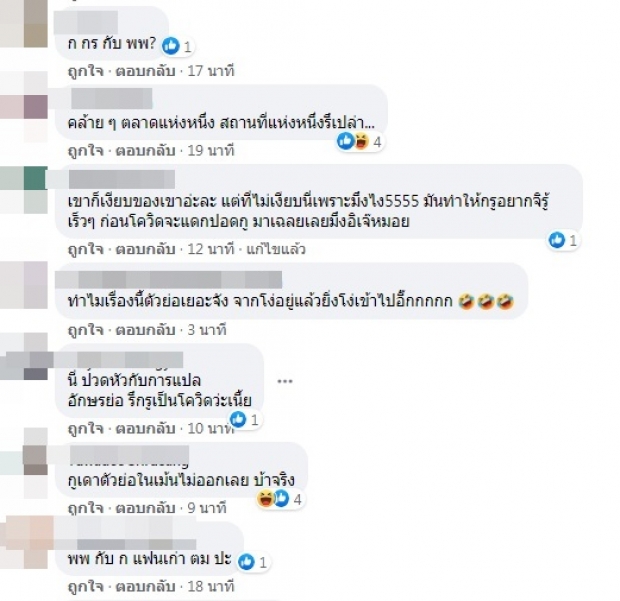Screen dimensions: 620x601
Task: Click the like icon on the 'ปวดหัวกับการแปล' comment
Action: (x=238, y=419)
